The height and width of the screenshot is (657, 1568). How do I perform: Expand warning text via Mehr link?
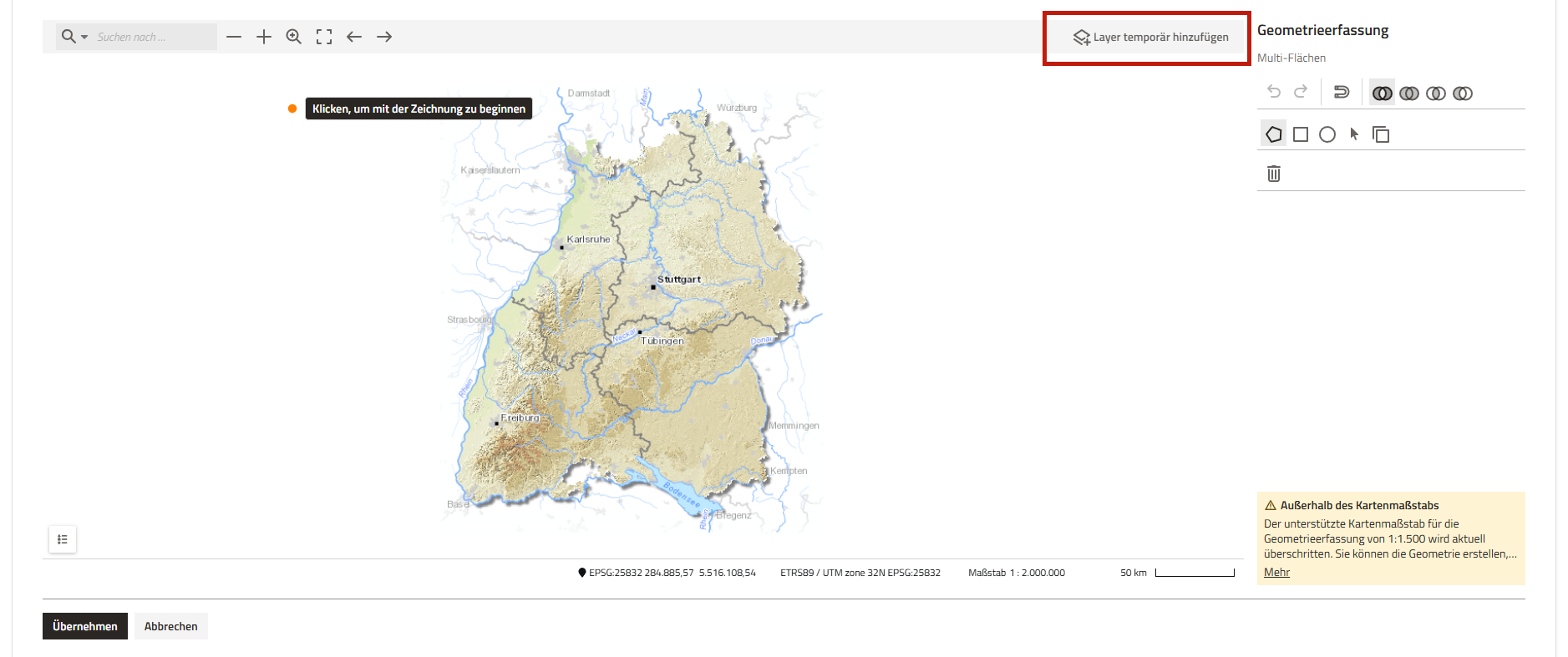click(1276, 572)
